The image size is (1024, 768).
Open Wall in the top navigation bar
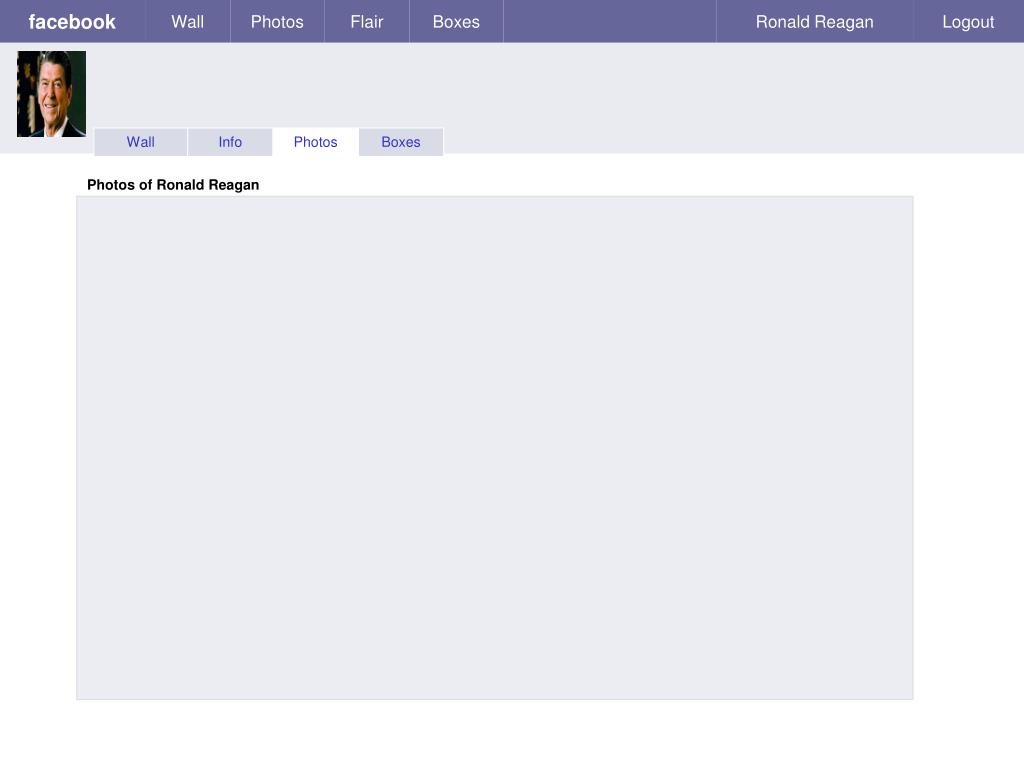[x=187, y=22]
